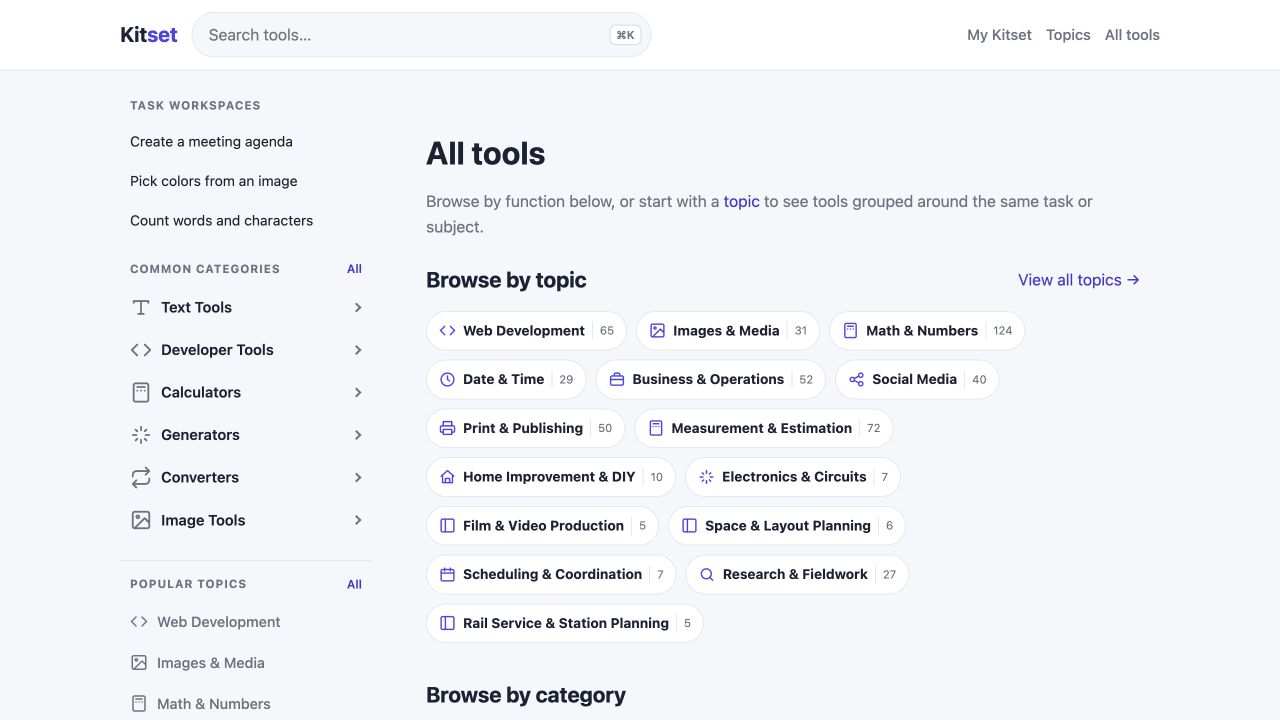
Task: Click the Research & Fieldwork magnifier icon
Action: click(x=706, y=575)
